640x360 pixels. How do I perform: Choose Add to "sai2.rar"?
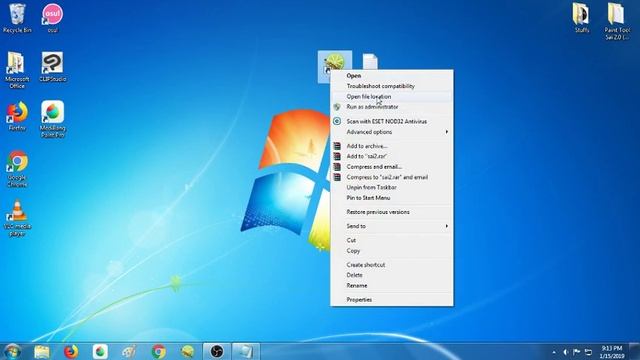pos(392,156)
